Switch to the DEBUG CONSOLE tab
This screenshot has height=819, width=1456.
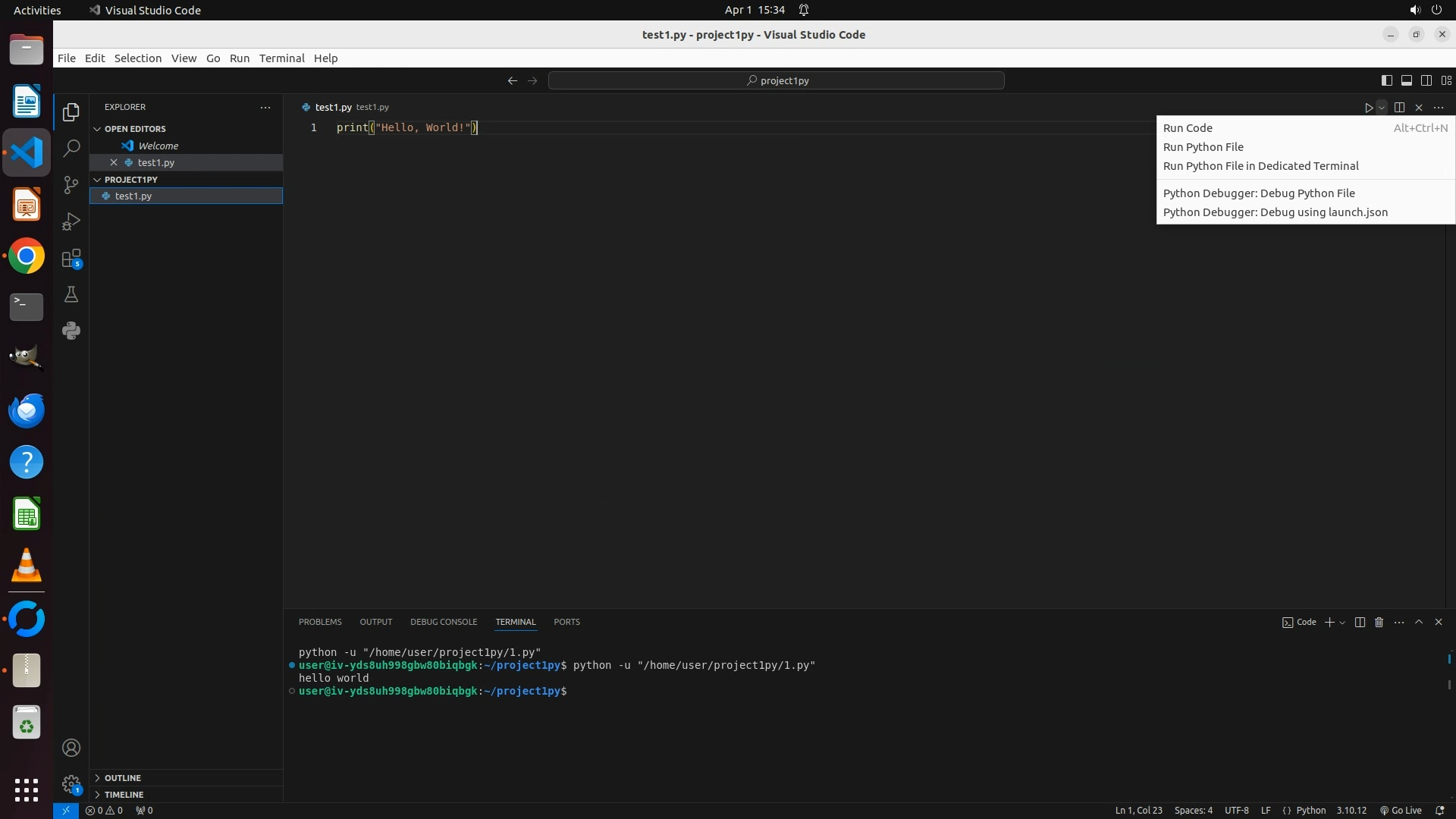click(444, 622)
